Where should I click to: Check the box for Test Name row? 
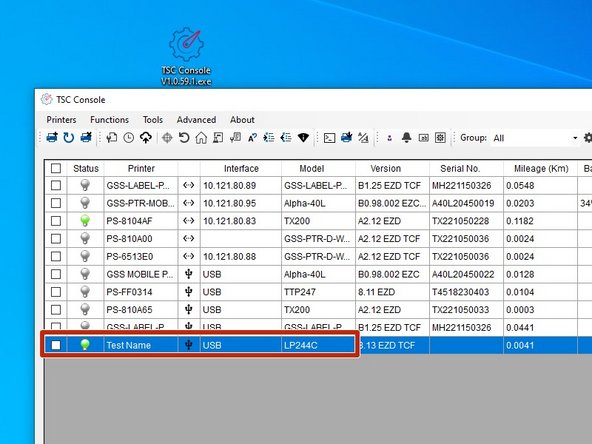(56, 345)
